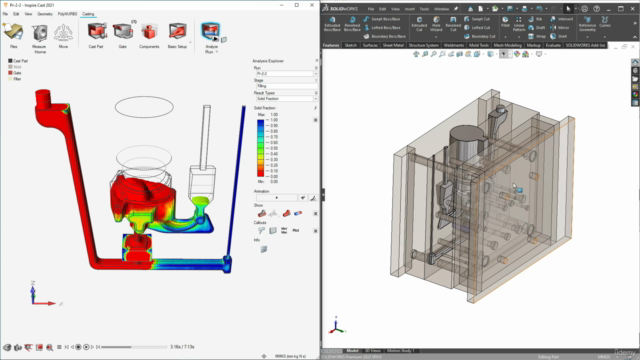The height and width of the screenshot is (360, 640).
Task: Expand the Analyze Run dropdown arrow
Action: 217,52
